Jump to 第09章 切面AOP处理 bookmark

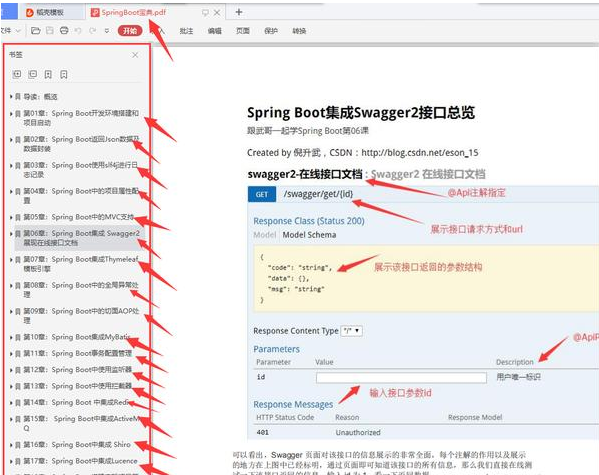tap(81, 316)
